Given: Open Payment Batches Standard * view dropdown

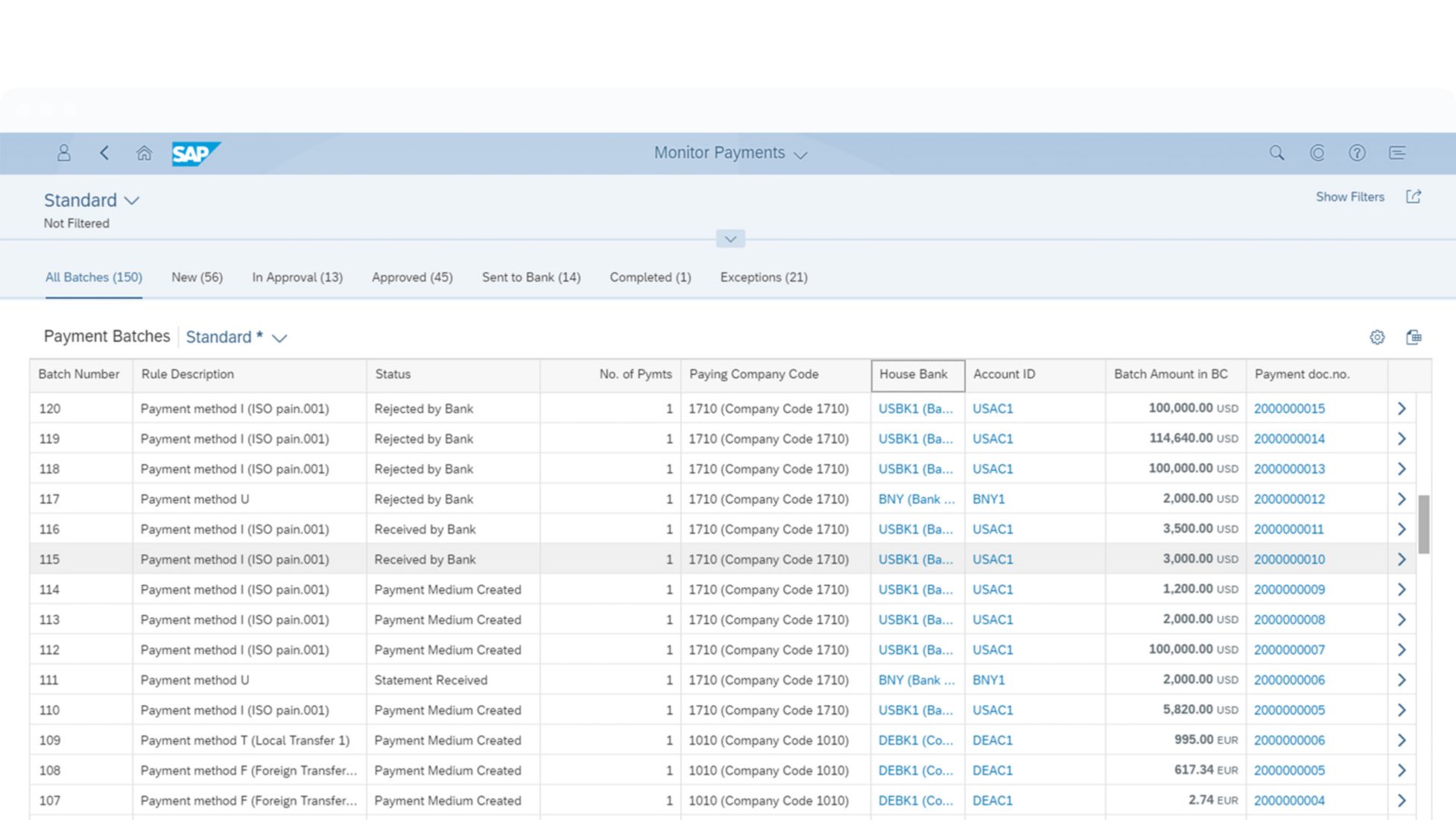Looking at the screenshot, I should click(279, 338).
